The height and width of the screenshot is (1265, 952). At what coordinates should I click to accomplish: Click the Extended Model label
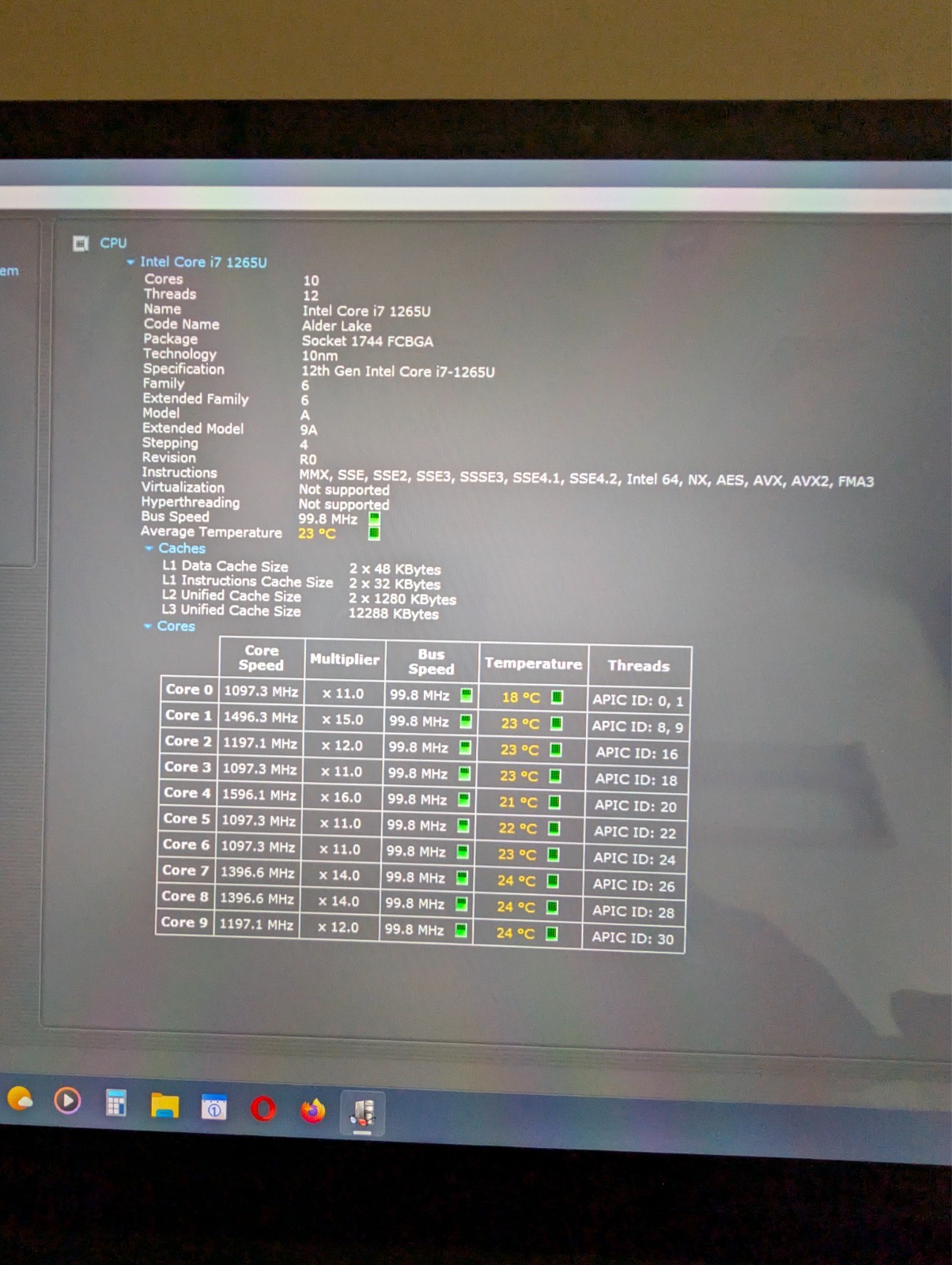[x=192, y=428]
